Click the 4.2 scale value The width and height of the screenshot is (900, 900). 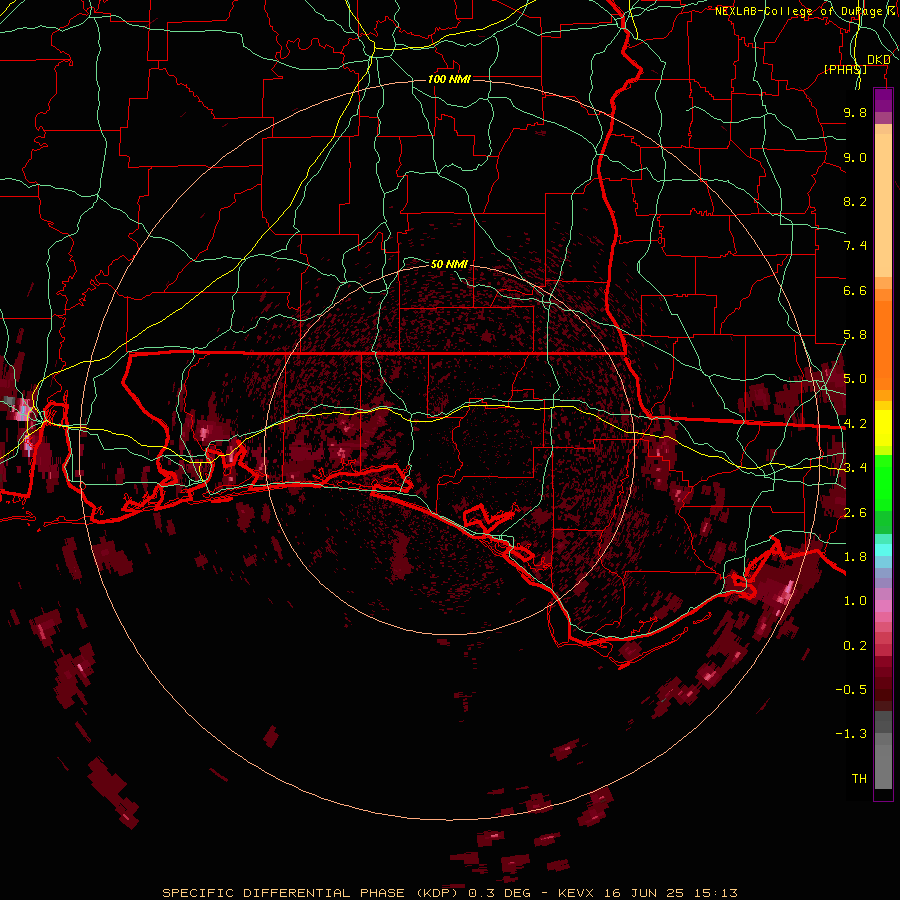point(855,424)
